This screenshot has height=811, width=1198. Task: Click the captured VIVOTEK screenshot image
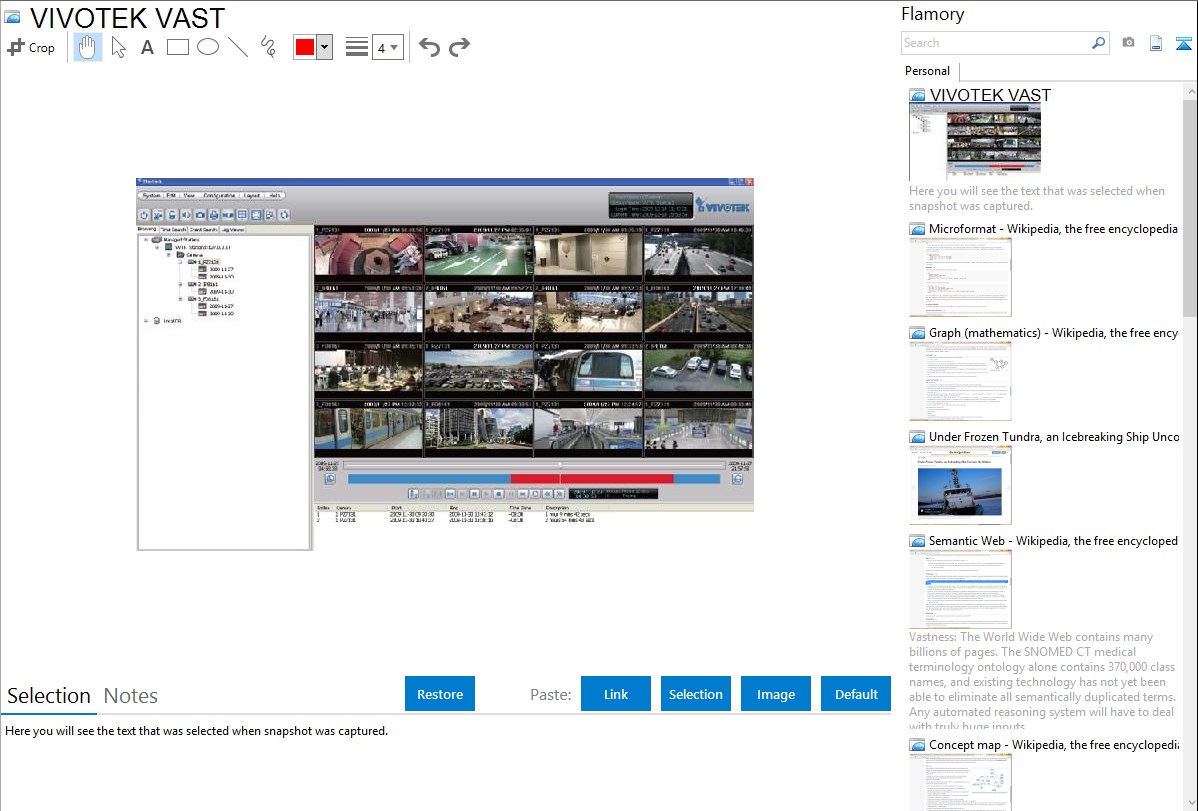coord(445,364)
